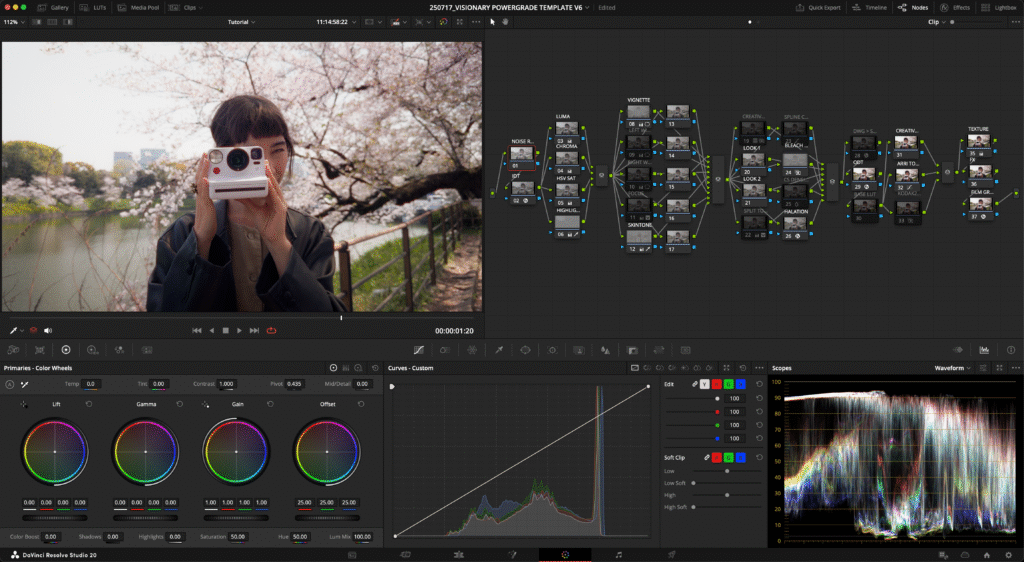Toggle the Y luminance curve channel
The image size is (1024, 562).
click(x=704, y=384)
